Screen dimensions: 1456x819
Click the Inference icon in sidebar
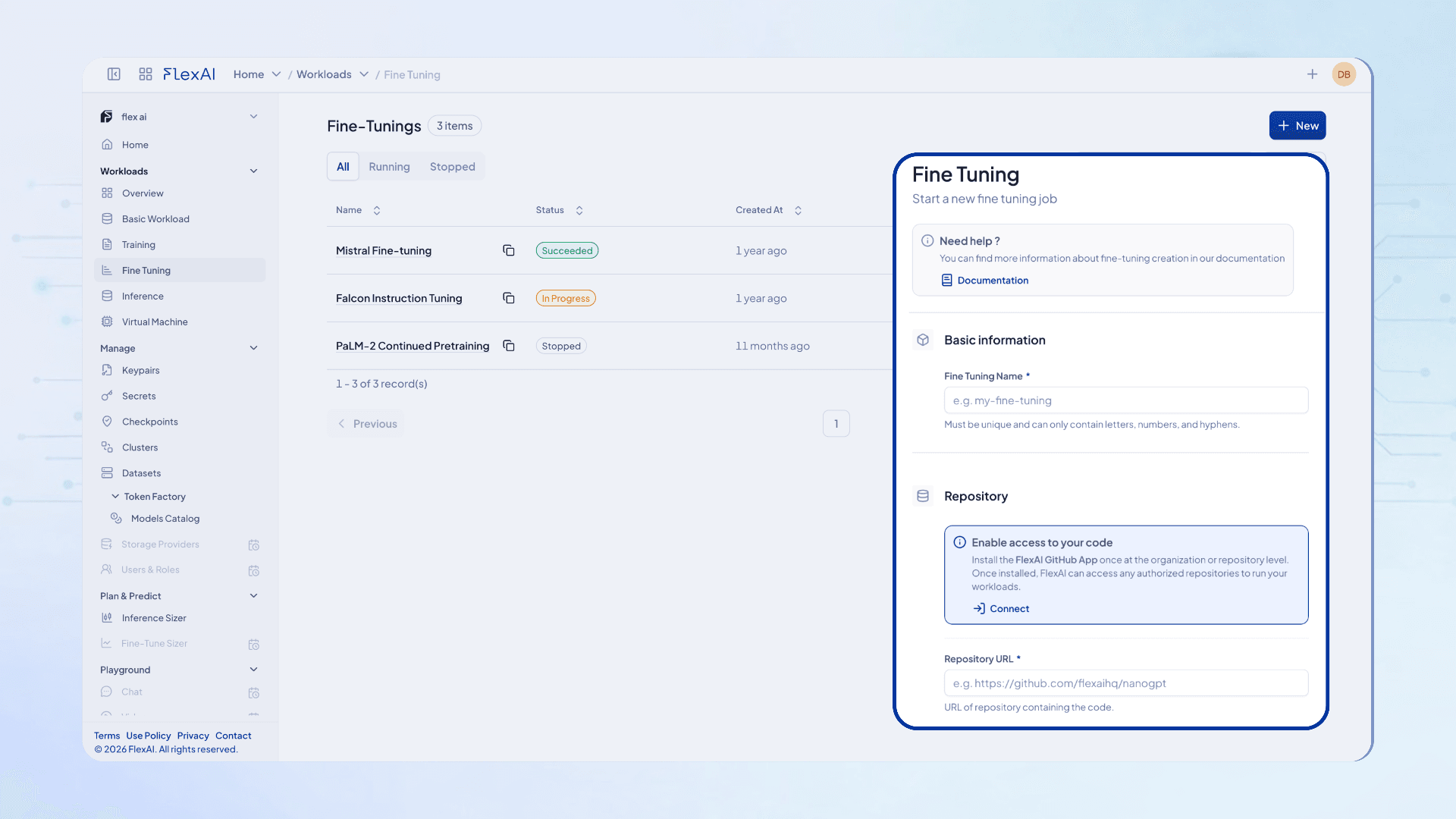[107, 297]
